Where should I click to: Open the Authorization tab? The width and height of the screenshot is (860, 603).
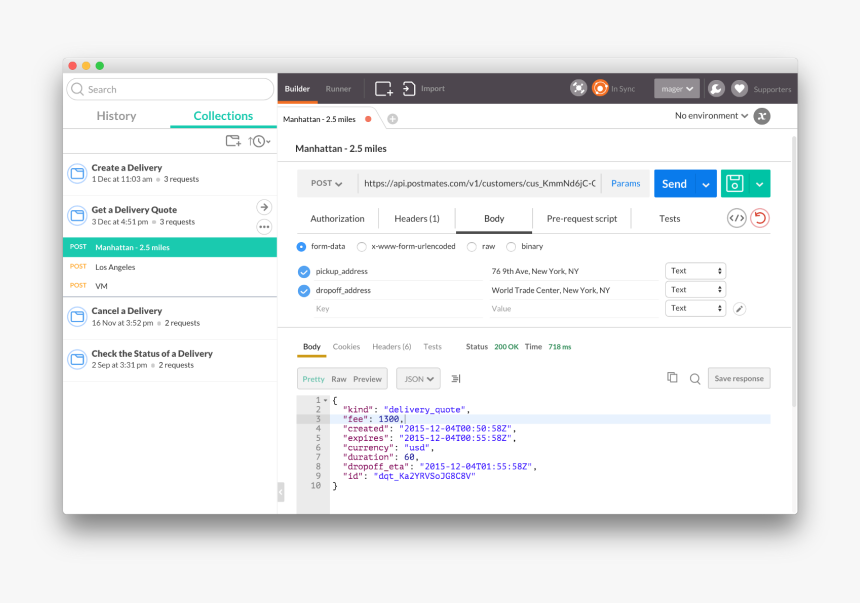tap(337, 218)
